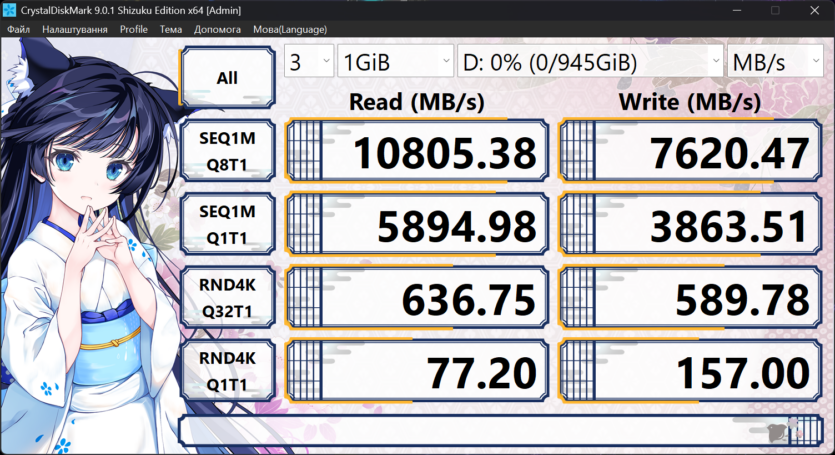Launch the RND4K Q32T1 benchmark
Image resolution: width=835 pixels, height=455 pixels.
click(x=227, y=298)
